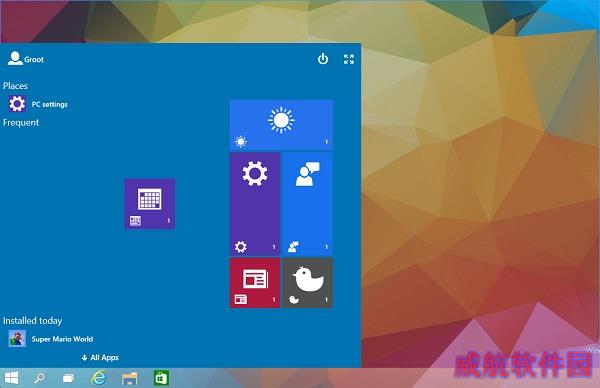Click the Windows Start button

[x=11, y=378]
